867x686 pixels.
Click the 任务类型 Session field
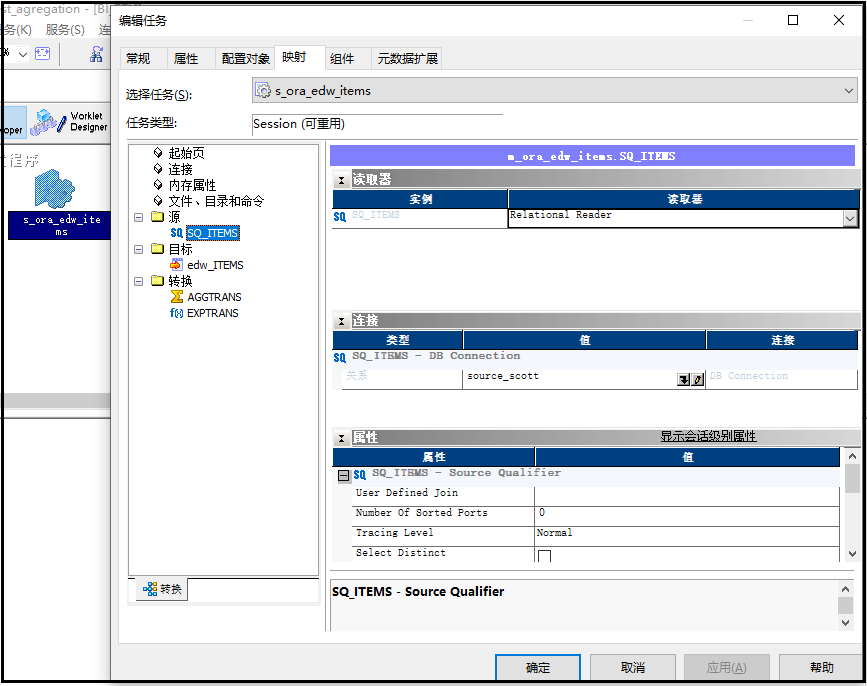(x=377, y=124)
